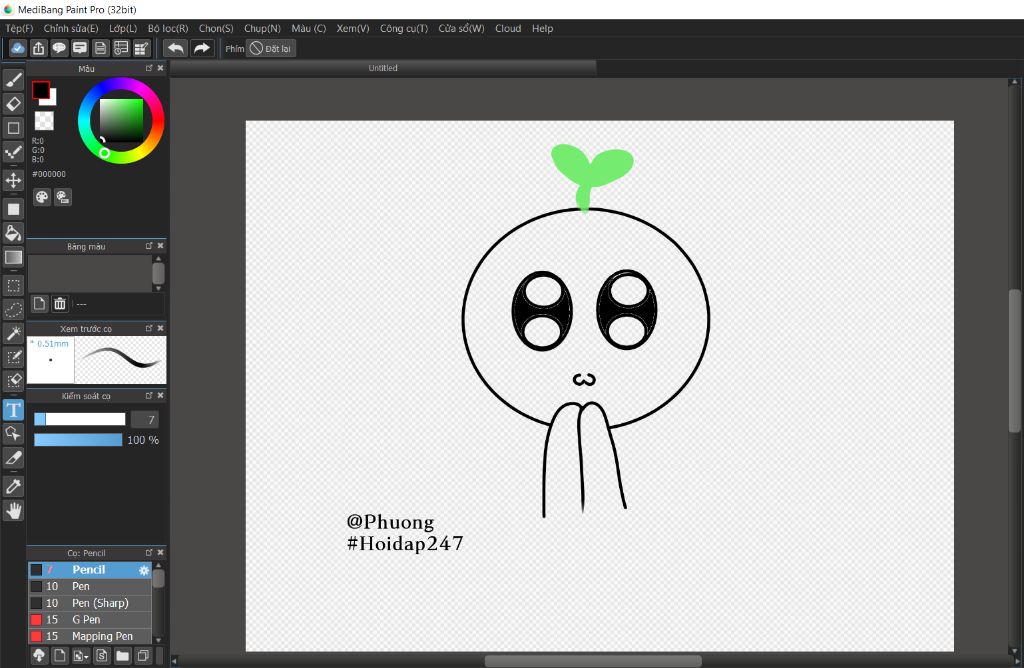Switch to the Untitled canvas tab
Screen dimensions: 1024x668
(383, 68)
